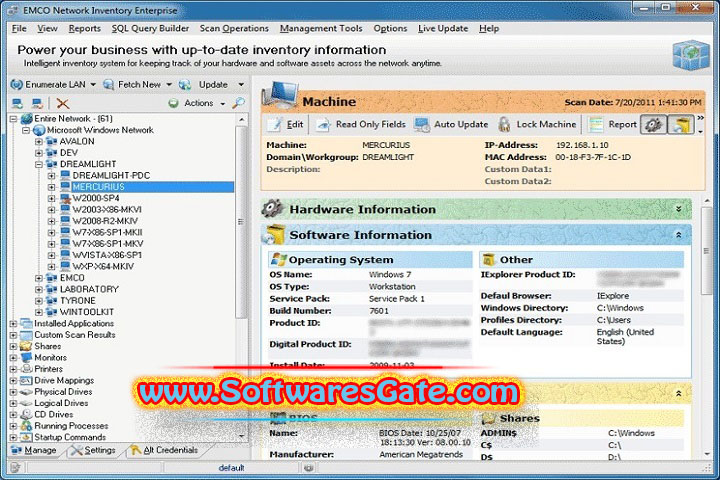Click the Physical Drives tree icon
Screen dimensions: 720x480
tap(26, 392)
